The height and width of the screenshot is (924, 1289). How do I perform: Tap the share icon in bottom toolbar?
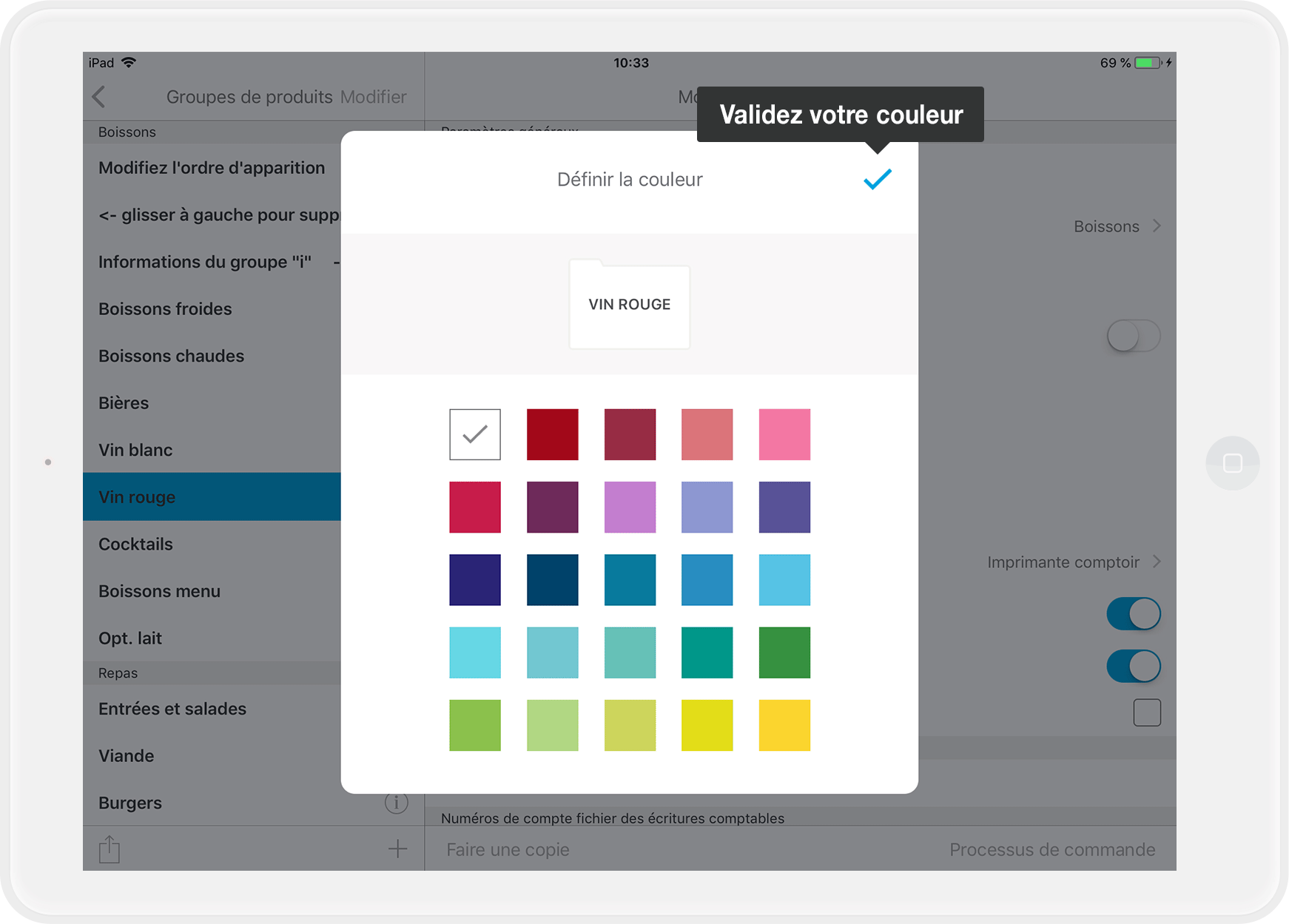click(110, 849)
